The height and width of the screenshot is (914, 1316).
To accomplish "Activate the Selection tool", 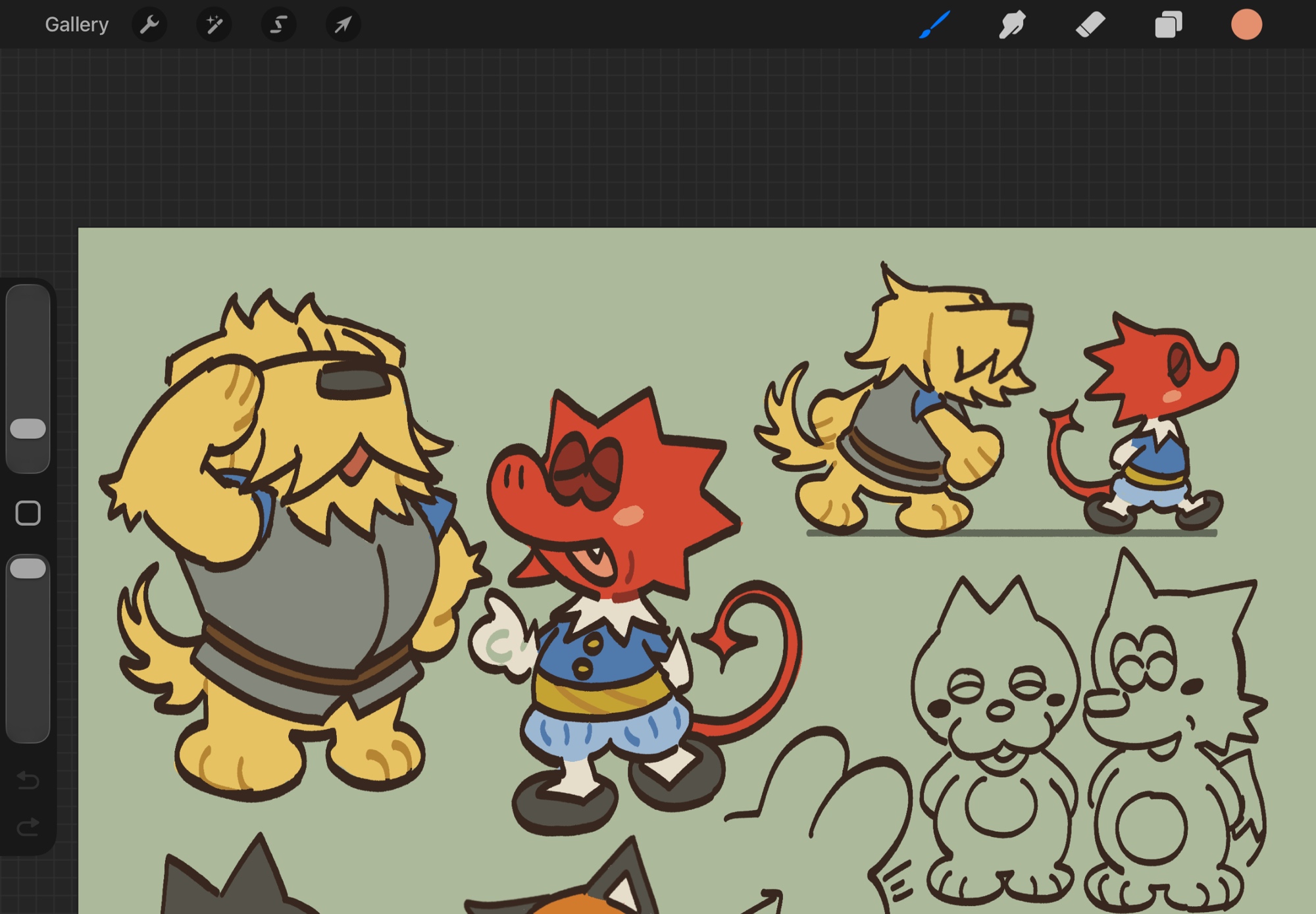I will tap(278, 25).
